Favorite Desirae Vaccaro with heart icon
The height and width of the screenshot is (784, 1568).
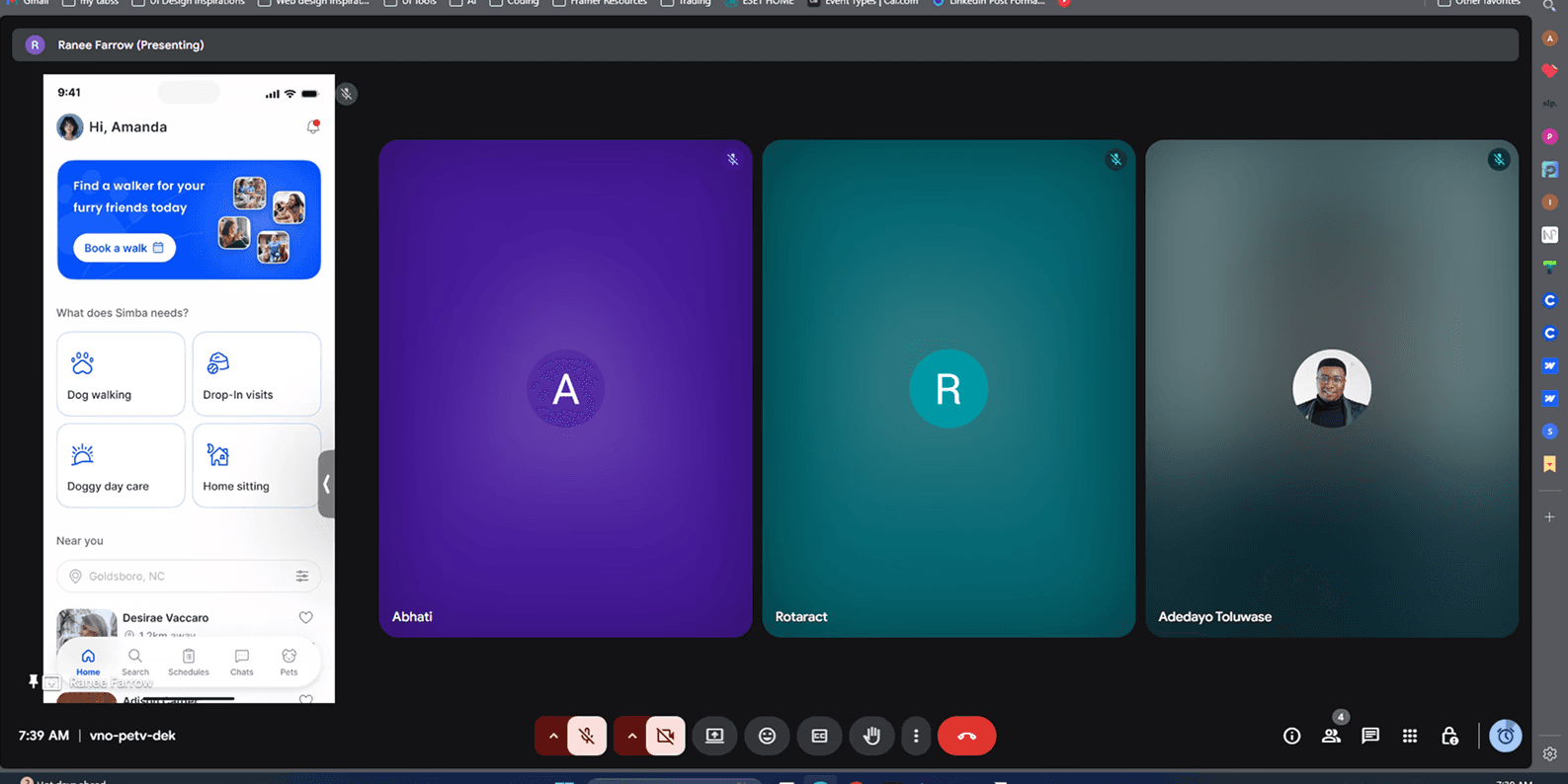306,617
